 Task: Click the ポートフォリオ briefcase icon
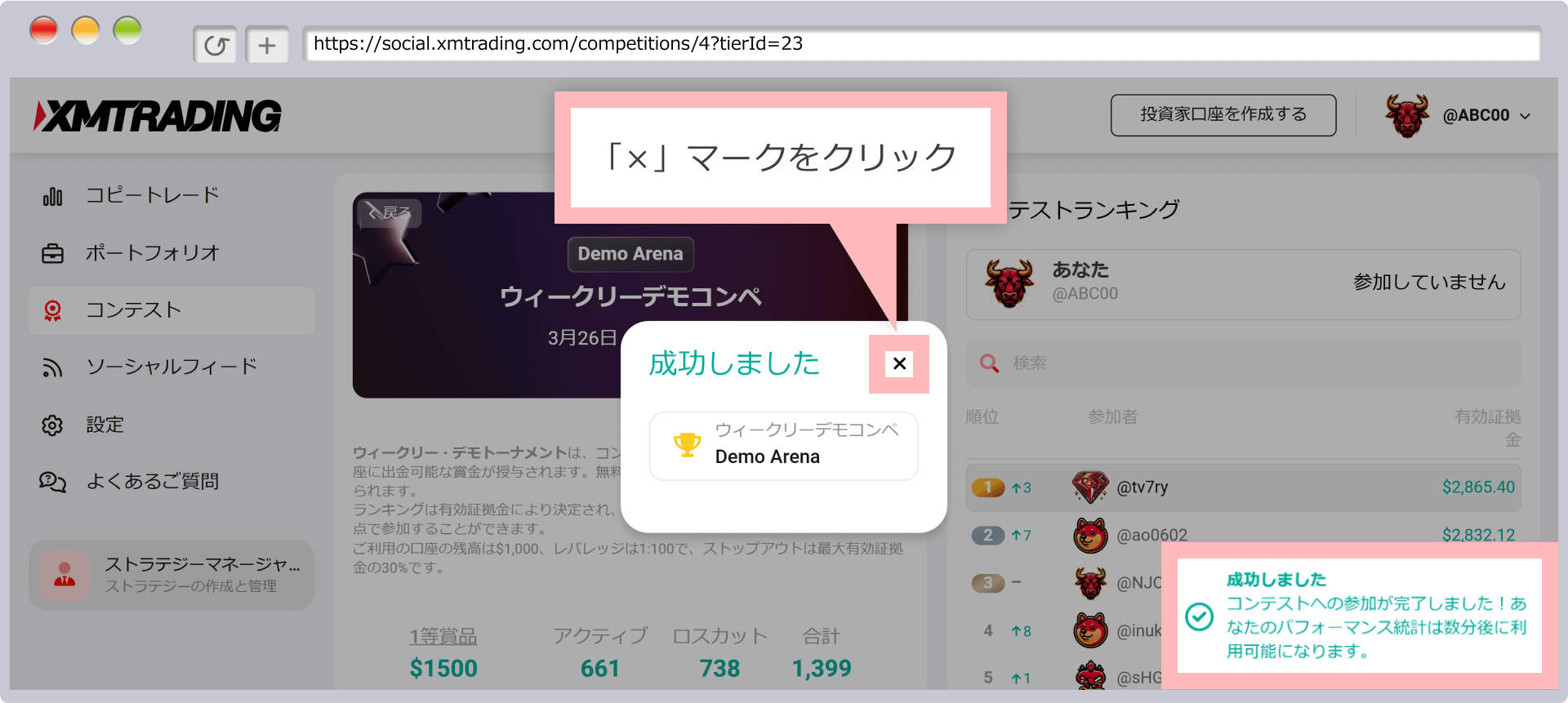pyautogui.click(x=52, y=254)
